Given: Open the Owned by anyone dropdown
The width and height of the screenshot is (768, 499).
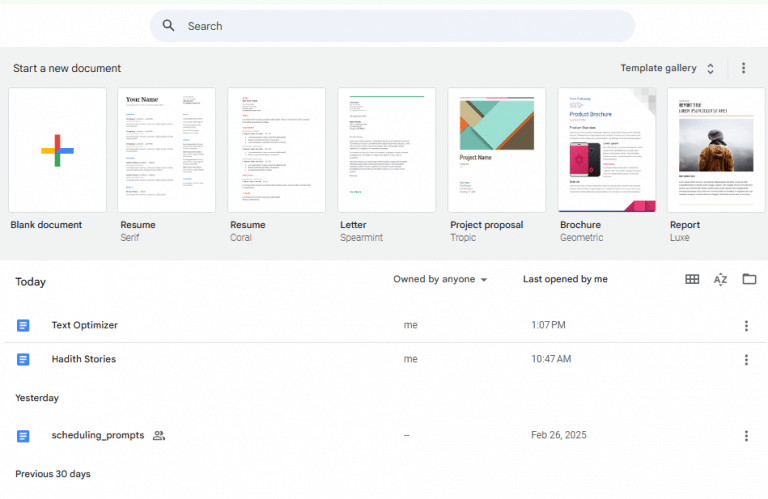Looking at the screenshot, I should coord(440,280).
